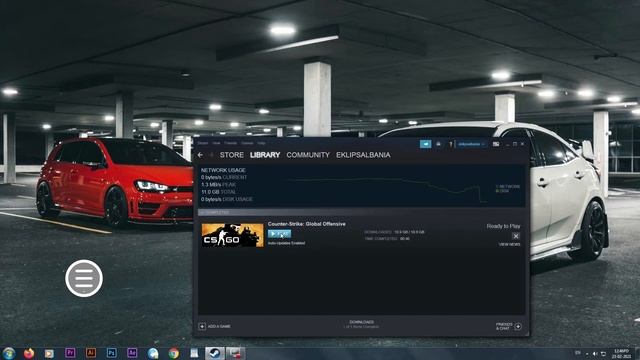
Task: Show hidden system tray icons arrow
Action: [x=587, y=354]
